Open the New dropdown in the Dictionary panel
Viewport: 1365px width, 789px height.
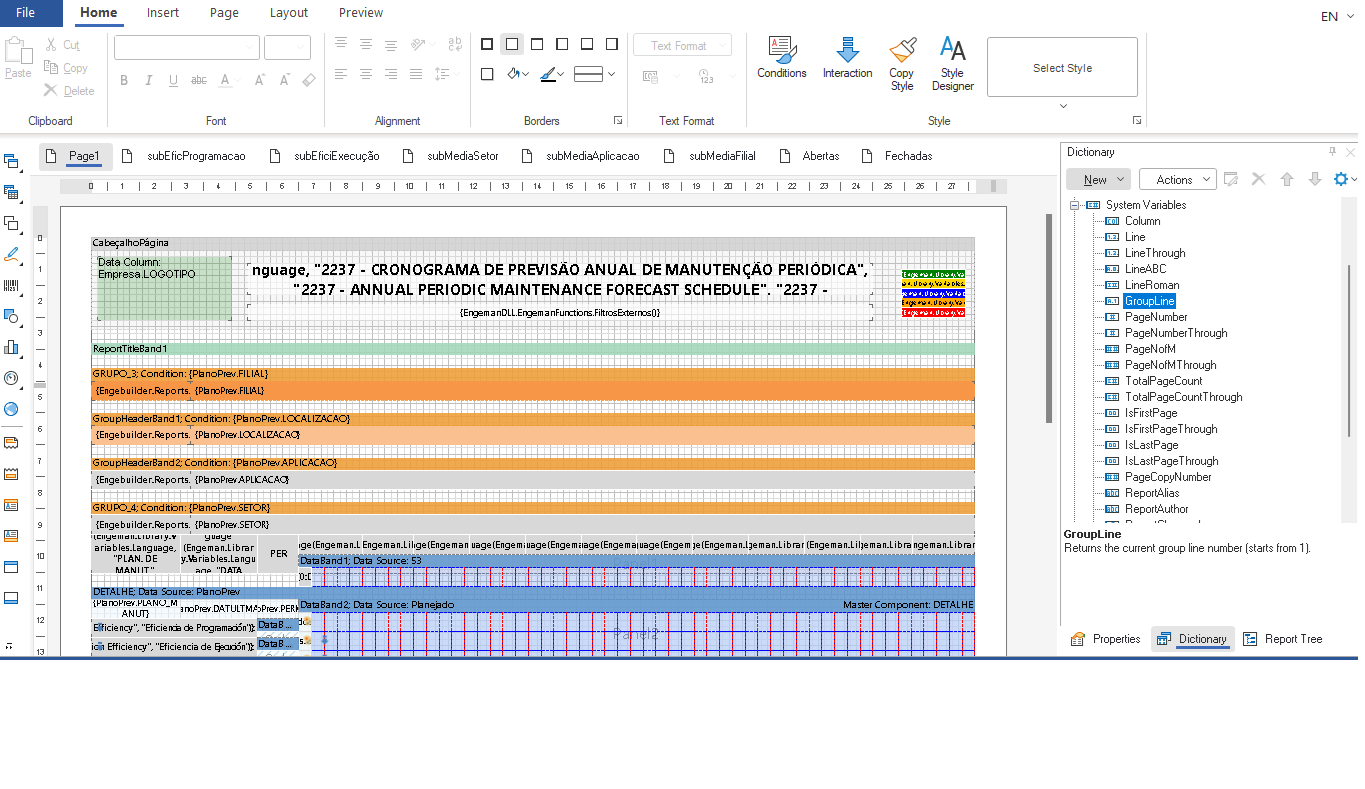coord(1097,178)
